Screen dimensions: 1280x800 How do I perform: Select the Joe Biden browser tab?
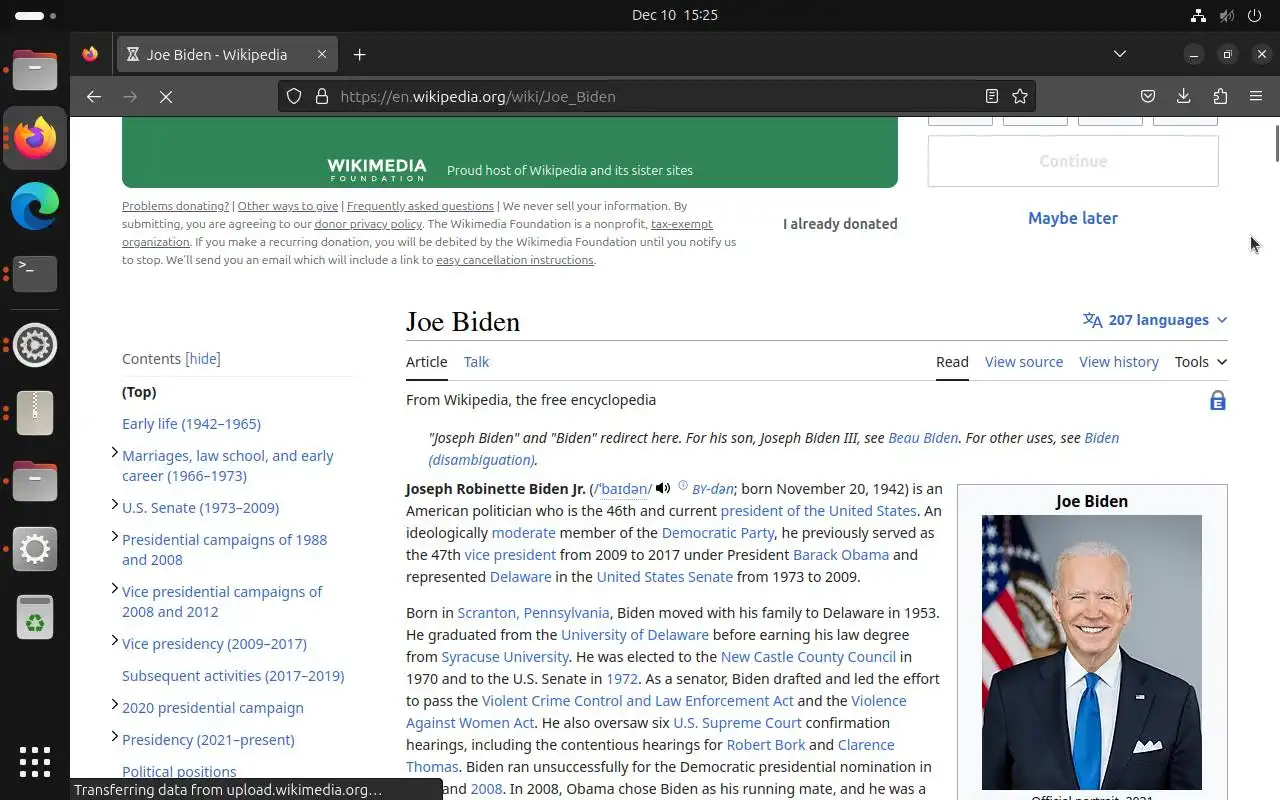click(226, 54)
